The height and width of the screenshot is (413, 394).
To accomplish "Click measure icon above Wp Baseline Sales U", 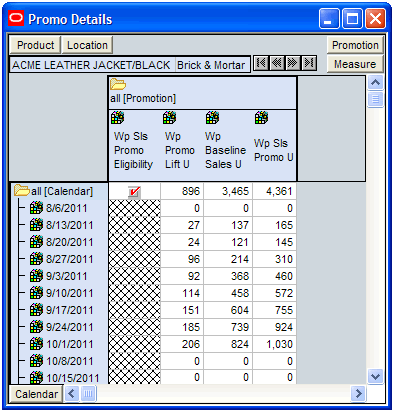I will 212,118.
